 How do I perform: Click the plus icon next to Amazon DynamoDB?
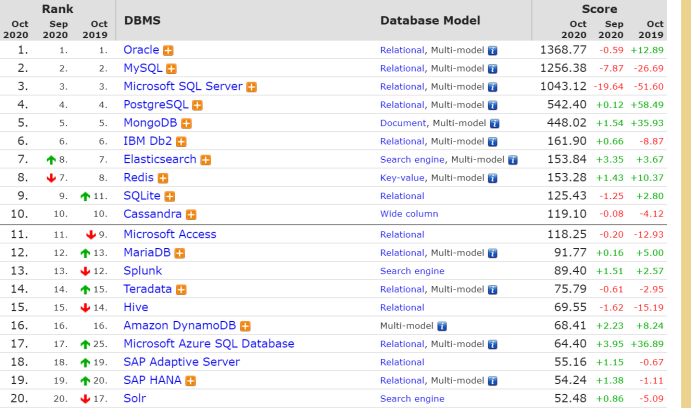245,326
